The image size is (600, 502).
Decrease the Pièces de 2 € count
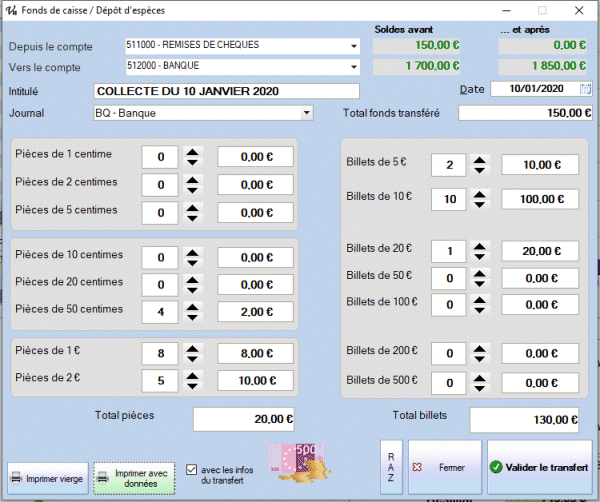(193, 386)
